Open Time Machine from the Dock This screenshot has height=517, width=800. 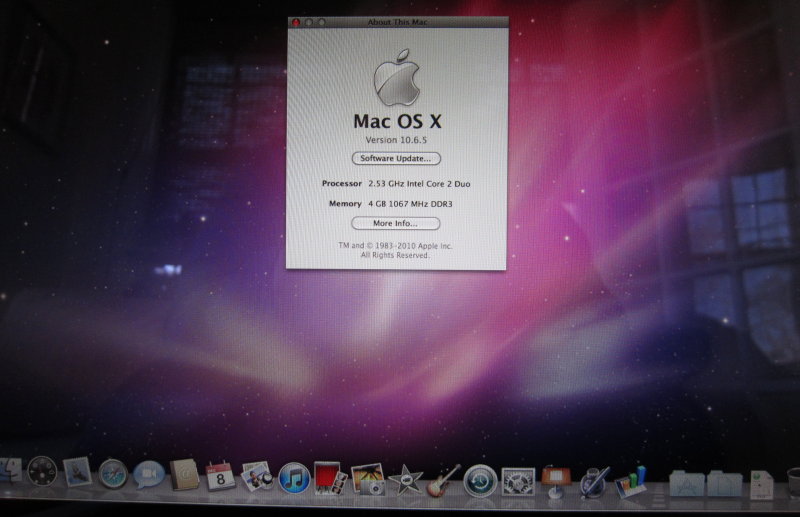pos(480,481)
